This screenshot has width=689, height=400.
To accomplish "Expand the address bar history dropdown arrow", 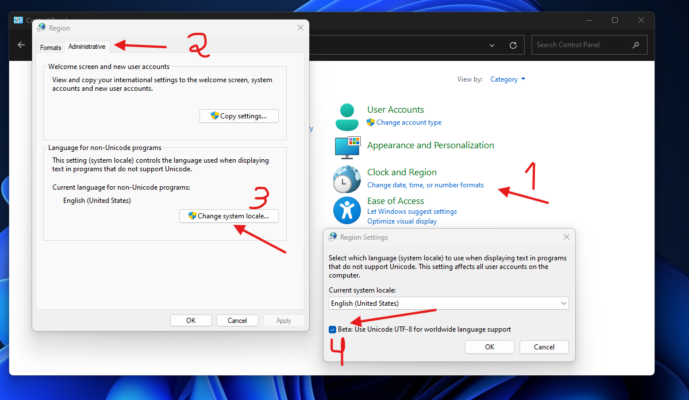I will [492, 45].
